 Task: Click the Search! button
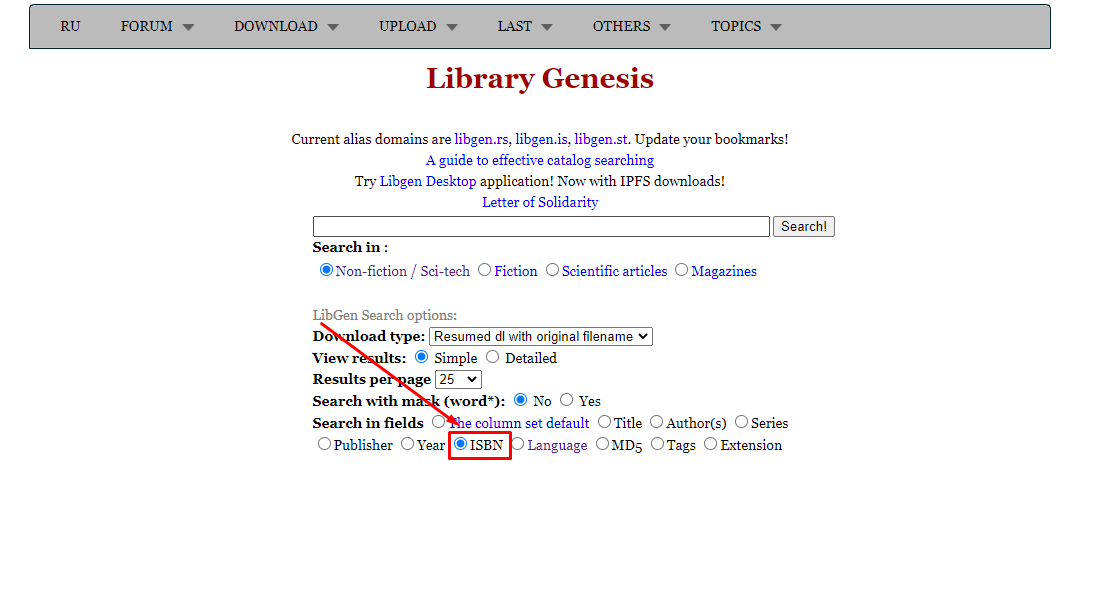point(803,226)
